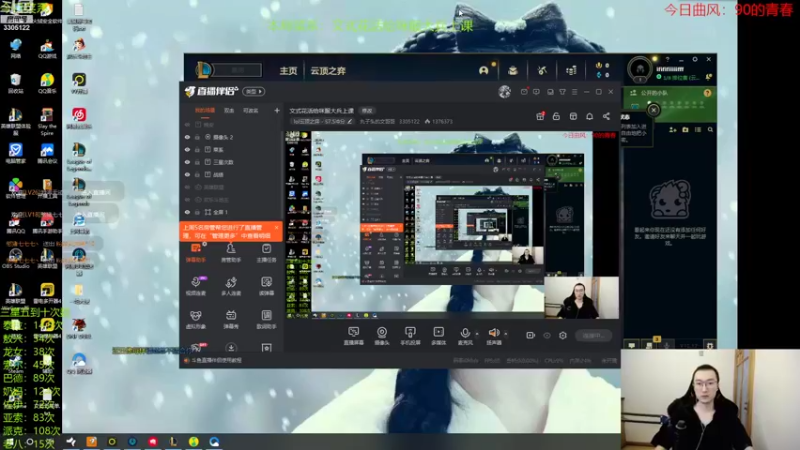Click 修改 button beside the stream title
This screenshot has width=800, height=450.
(367, 111)
